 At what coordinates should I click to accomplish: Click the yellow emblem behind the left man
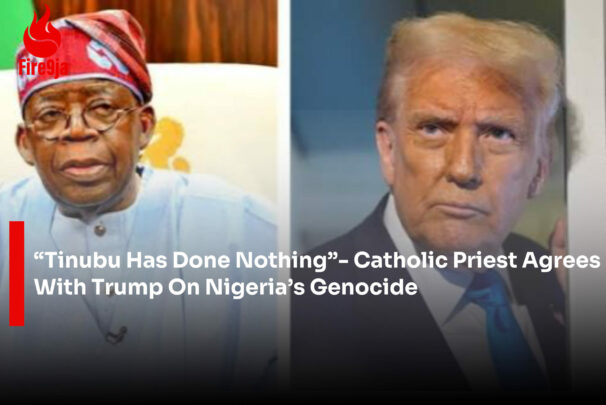168,145
